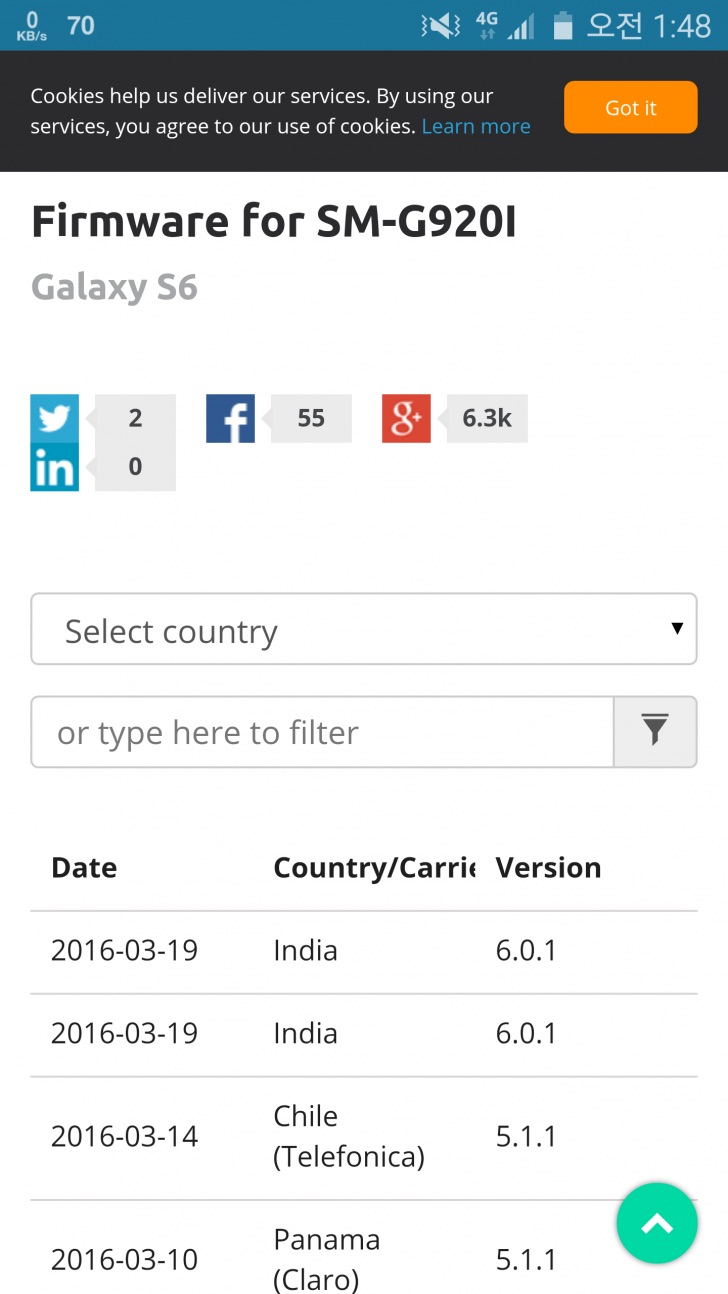This screenshot has height=1294, width=728.
Task: Click the Facebook share icon
Action: pyautogui.click(x=230, y=418)
